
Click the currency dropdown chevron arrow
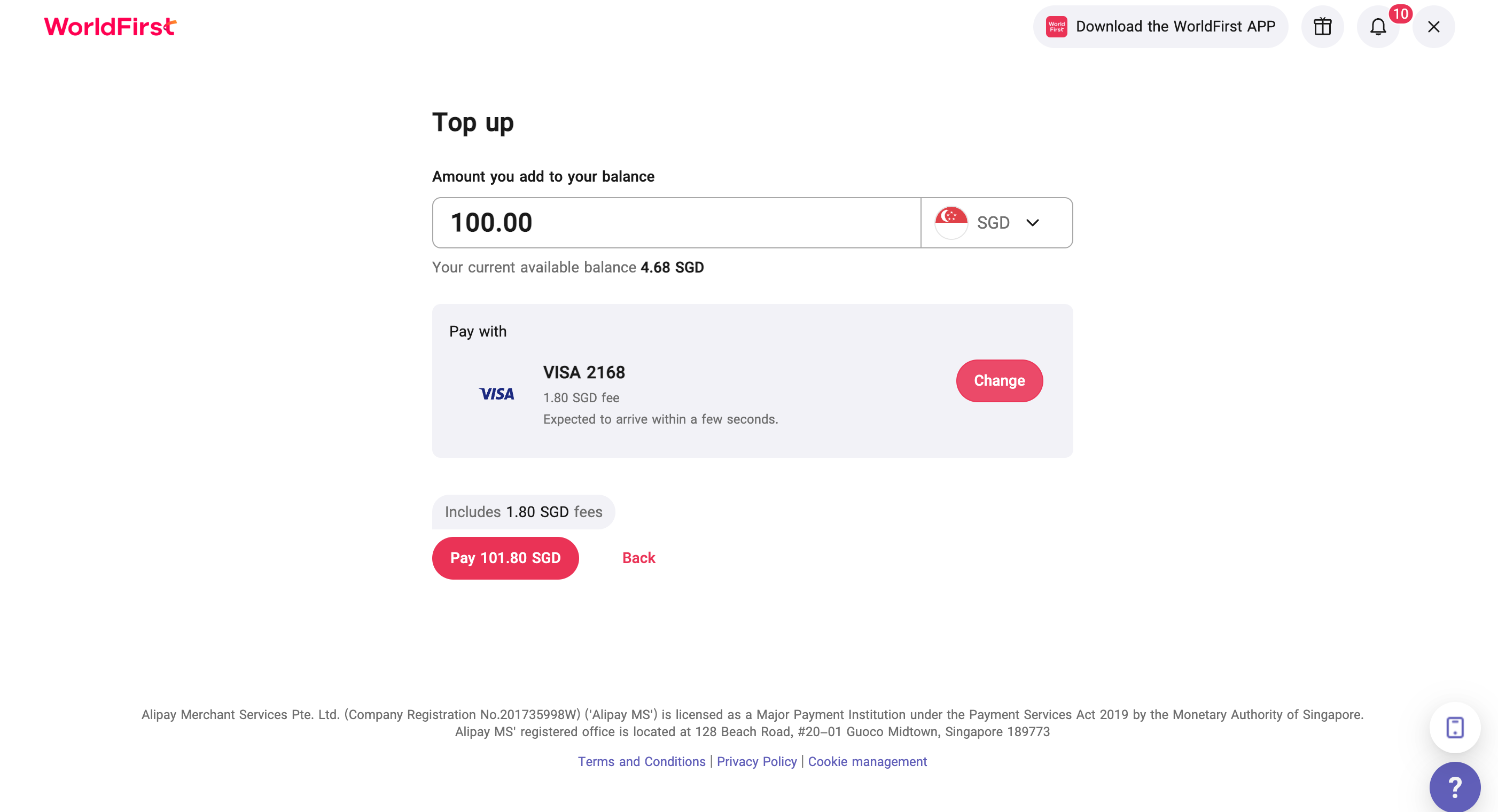pos(1032,223)
